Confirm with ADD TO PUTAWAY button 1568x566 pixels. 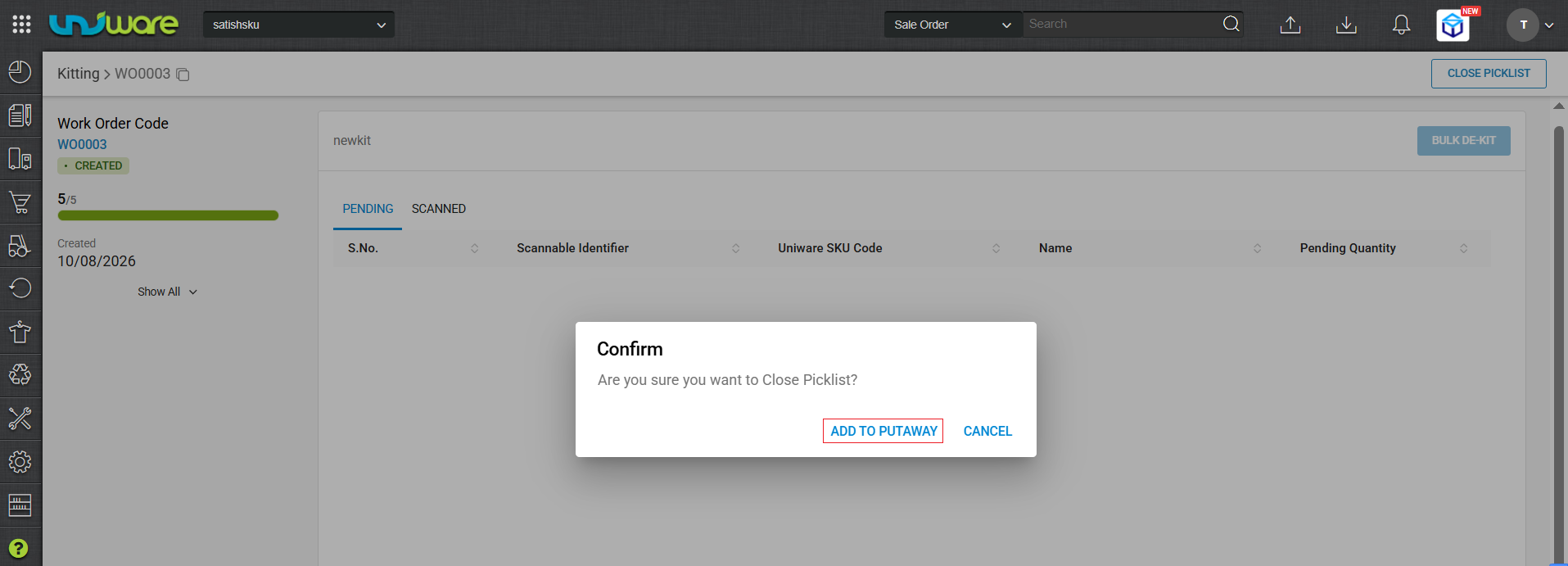click(883, 431)
